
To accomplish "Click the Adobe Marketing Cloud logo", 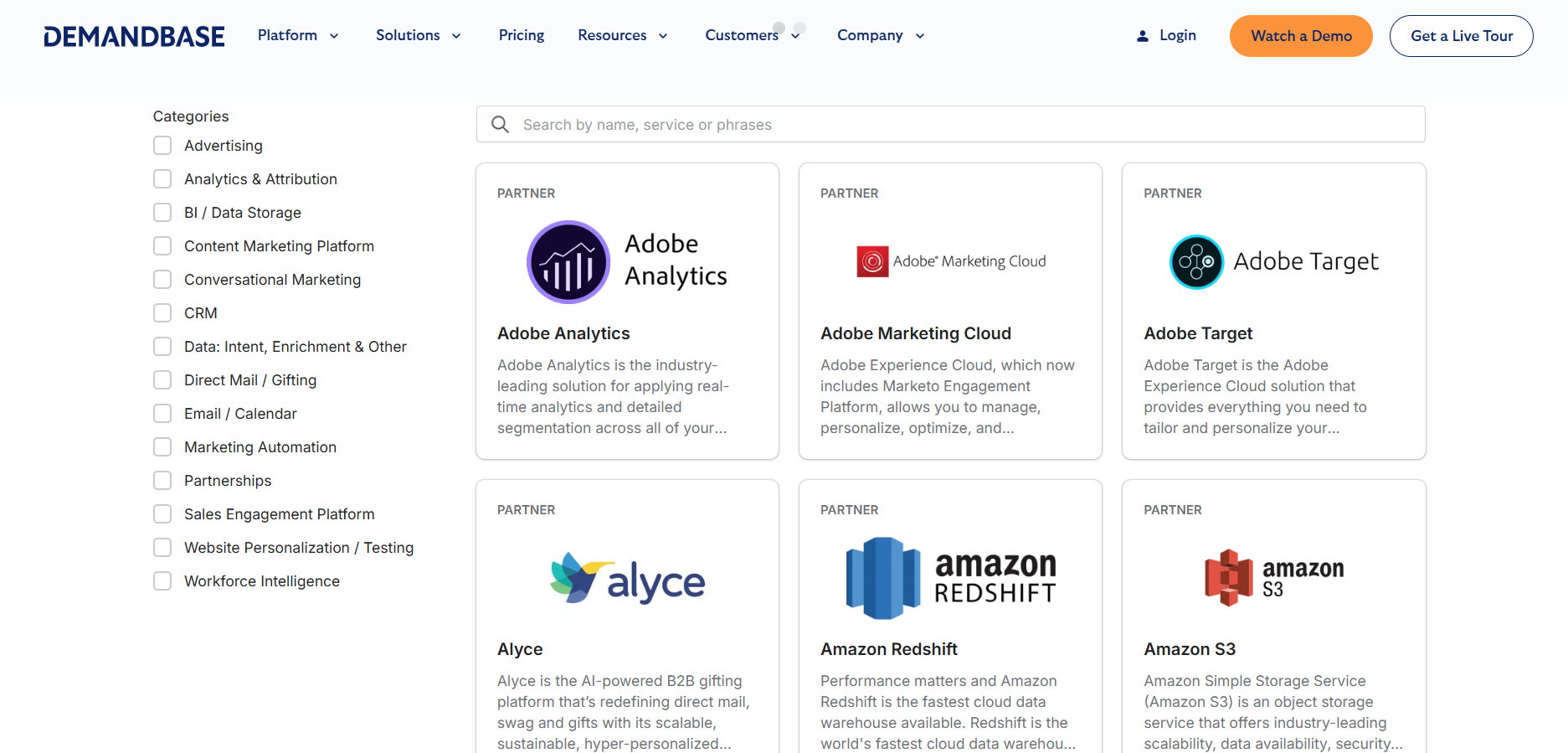I will [x=950, y=261].
